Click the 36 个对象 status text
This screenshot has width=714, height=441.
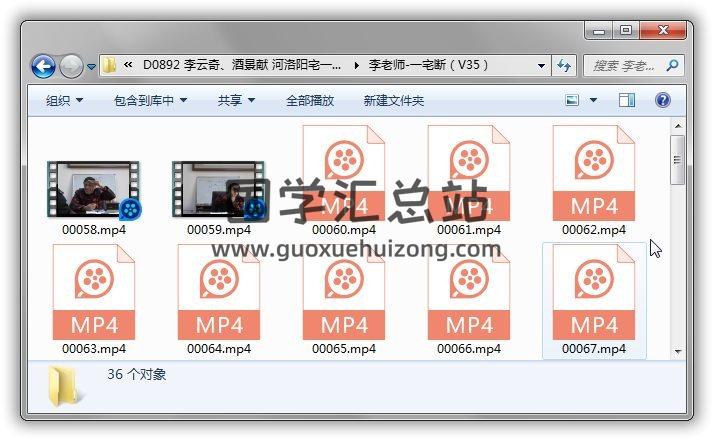[137, 374]
